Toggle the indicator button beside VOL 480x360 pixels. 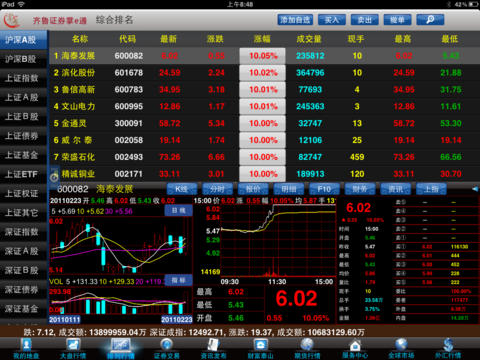click(179, 280)
